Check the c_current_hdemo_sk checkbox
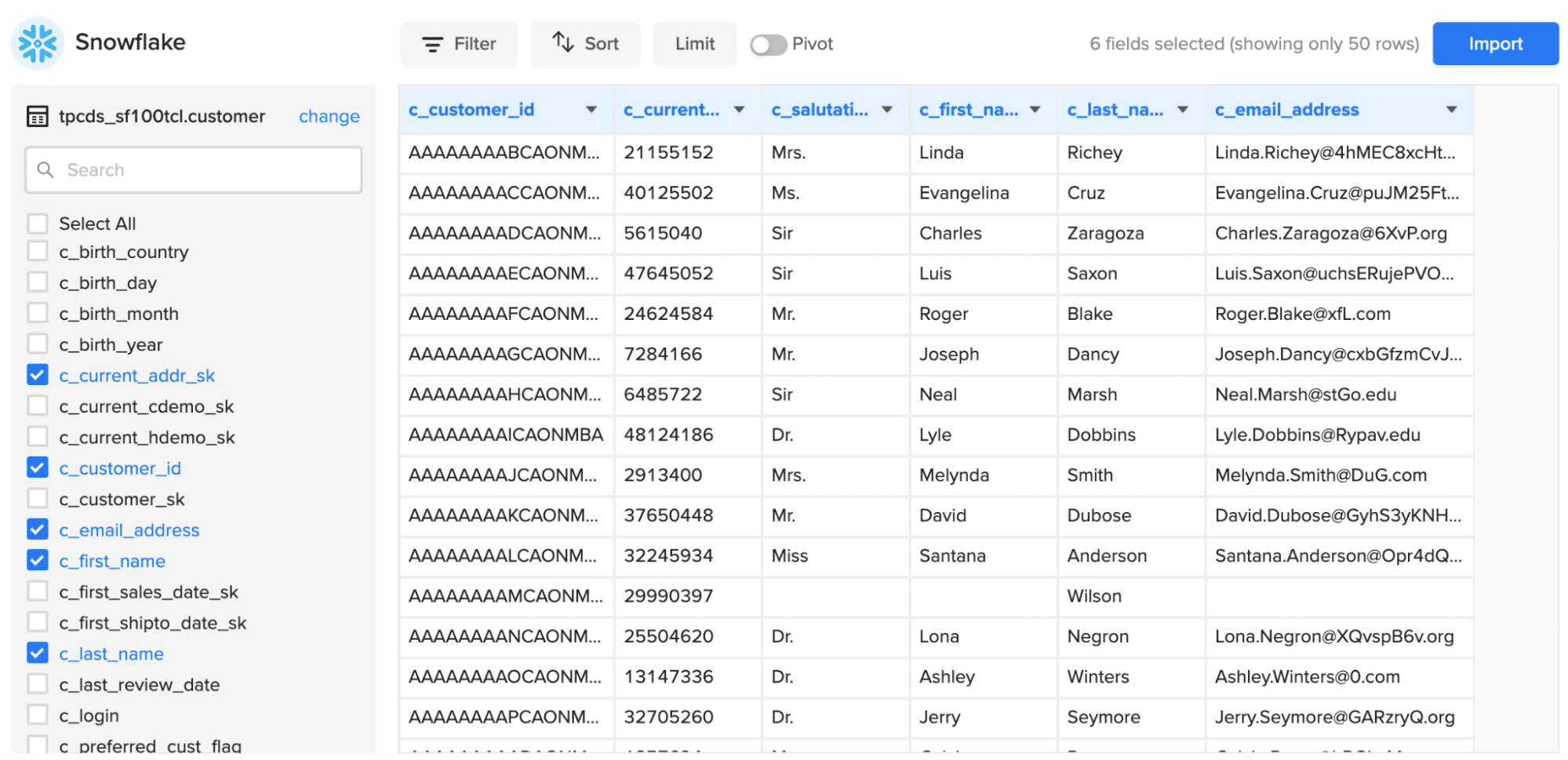 (38, 437)
